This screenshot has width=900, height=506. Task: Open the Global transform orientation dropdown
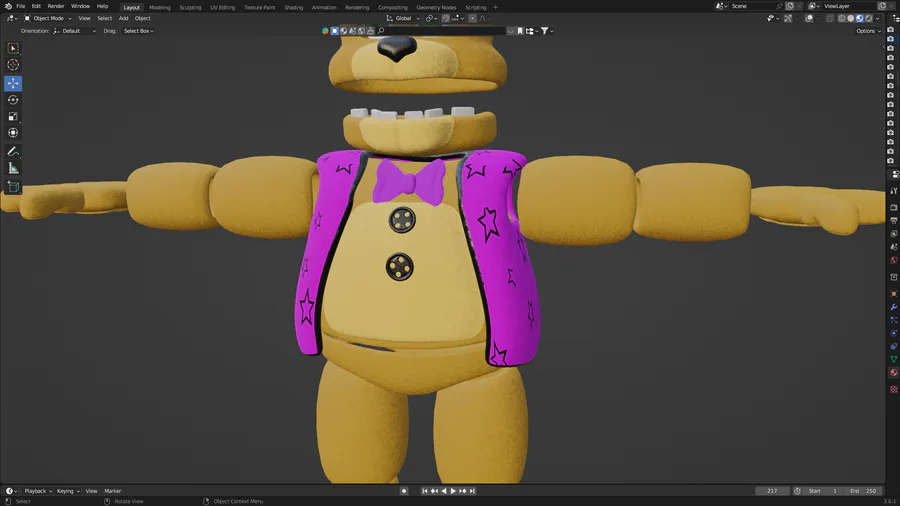403,18
